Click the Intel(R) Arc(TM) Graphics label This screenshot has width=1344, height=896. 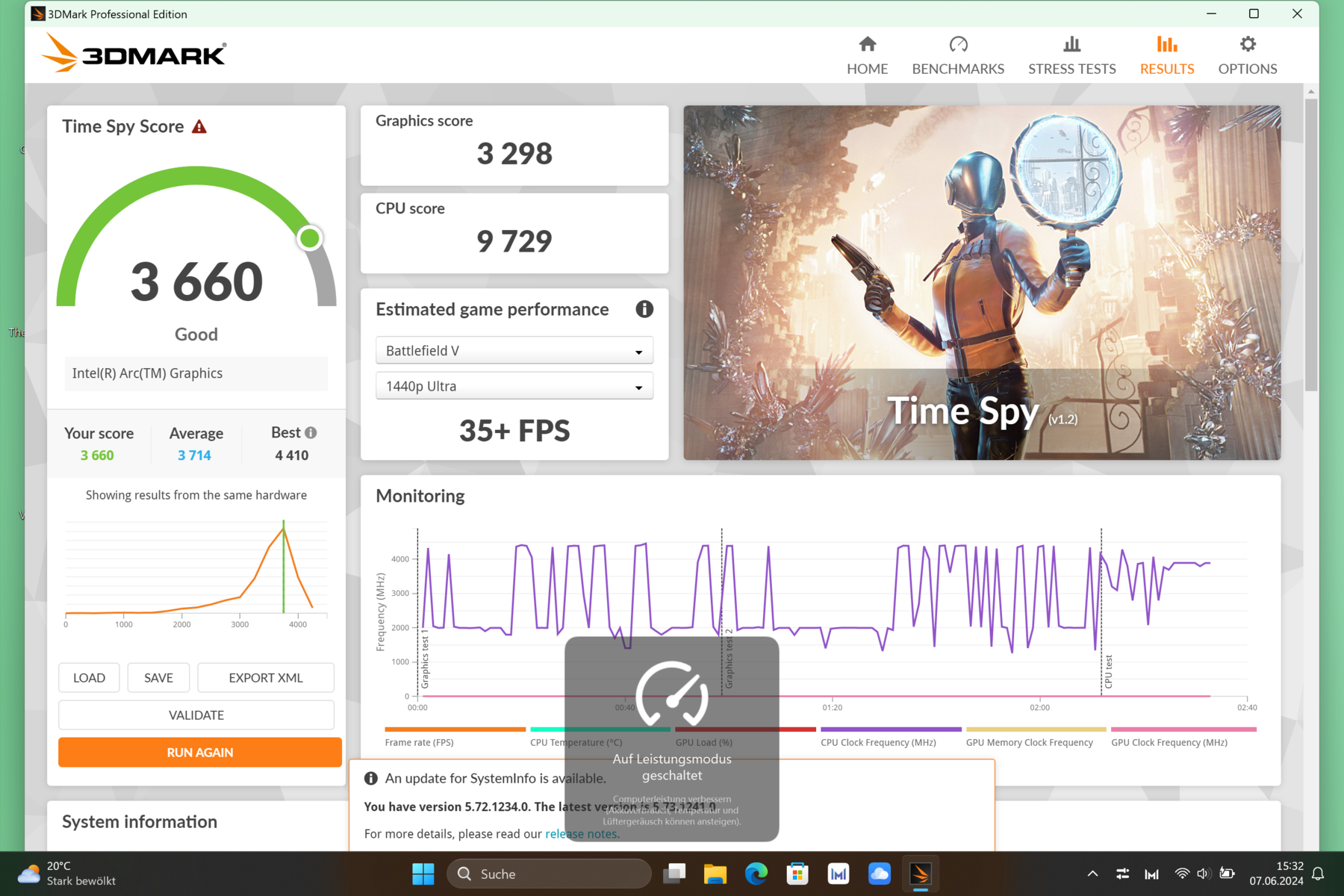(147, 373)
